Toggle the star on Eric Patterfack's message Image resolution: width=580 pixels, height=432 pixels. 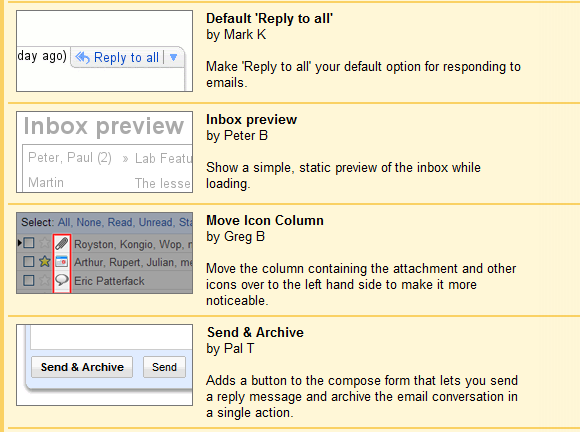(45, 280)
